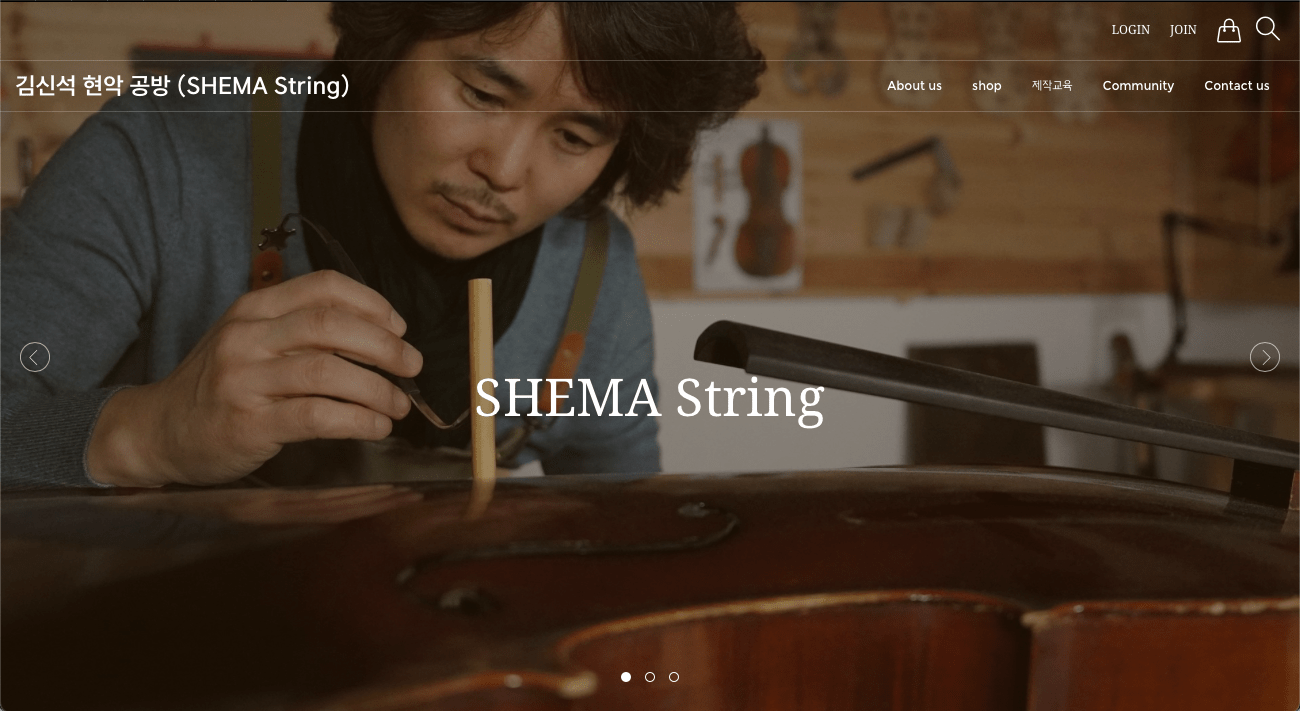Click the SHEMA String hero heading
This screenshot has height=711, width=1300.
click(x=649, y=398)
